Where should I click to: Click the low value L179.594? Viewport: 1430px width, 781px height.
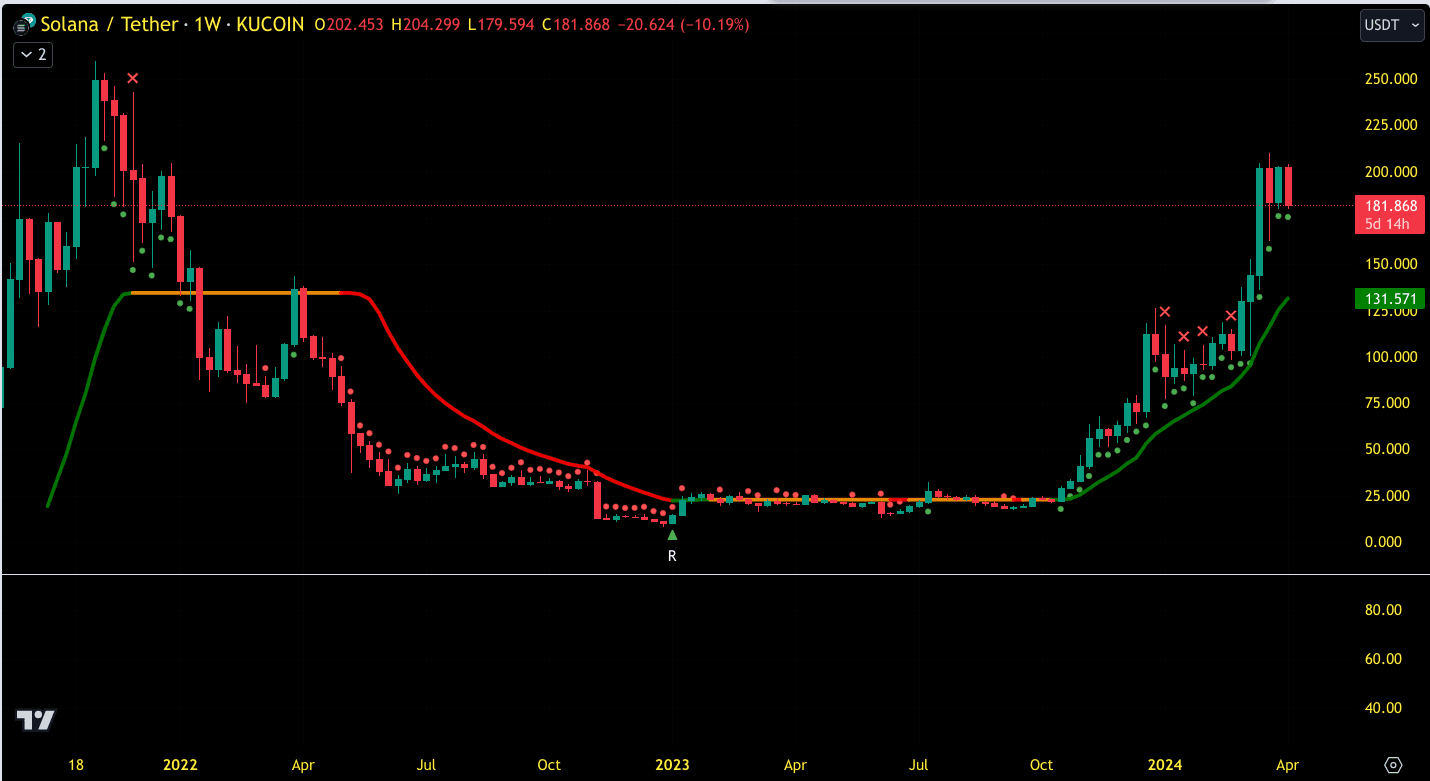click(503, 24)
